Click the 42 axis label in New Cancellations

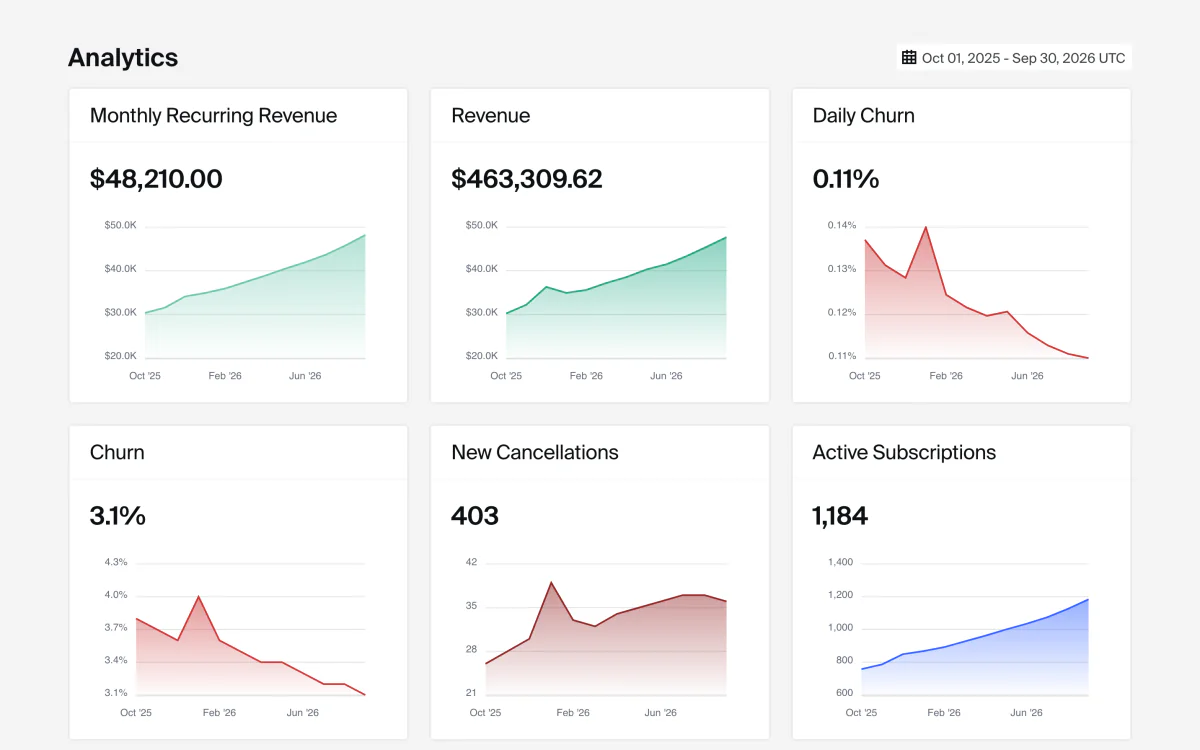(472, 562)
